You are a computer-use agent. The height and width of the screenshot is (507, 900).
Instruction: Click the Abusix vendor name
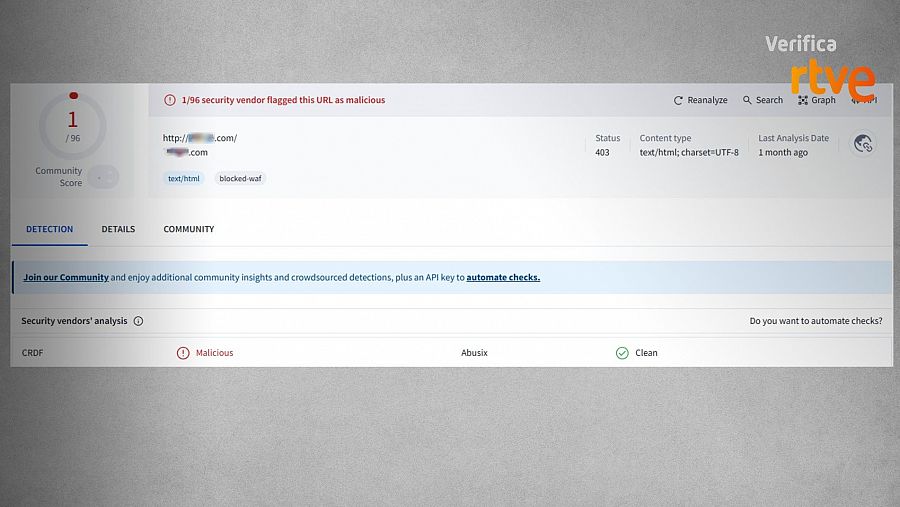click(x=475, y=353)
